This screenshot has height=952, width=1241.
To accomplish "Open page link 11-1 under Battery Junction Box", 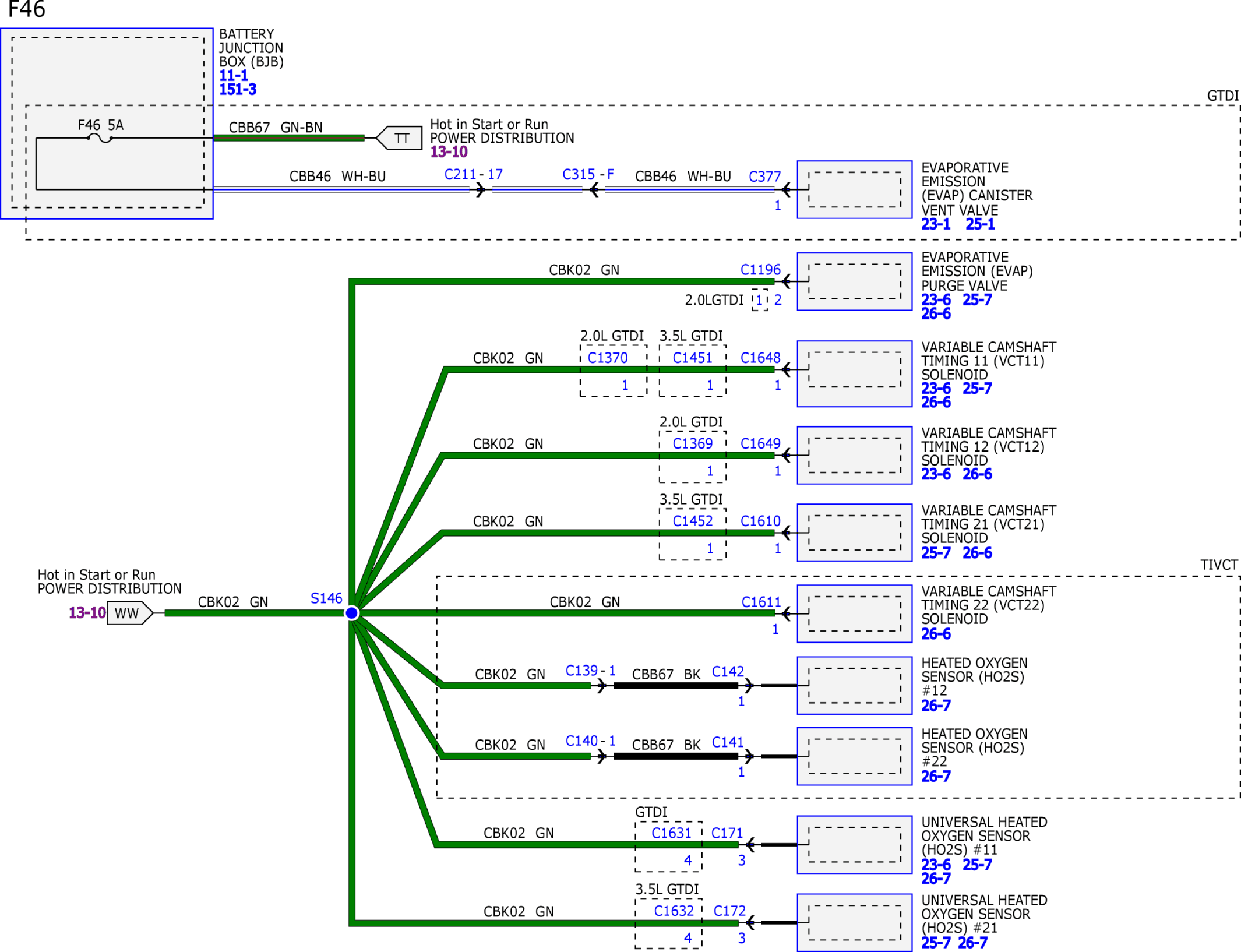I will [x=234, y=75].
